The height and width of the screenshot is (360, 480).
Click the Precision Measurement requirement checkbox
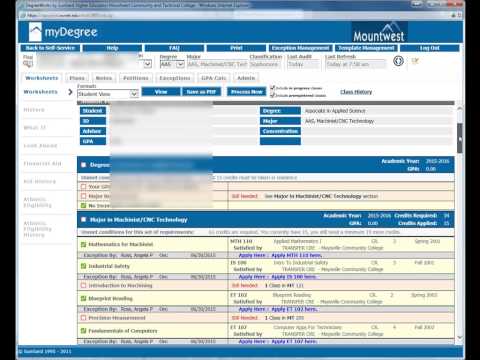(x=84, y=318)
